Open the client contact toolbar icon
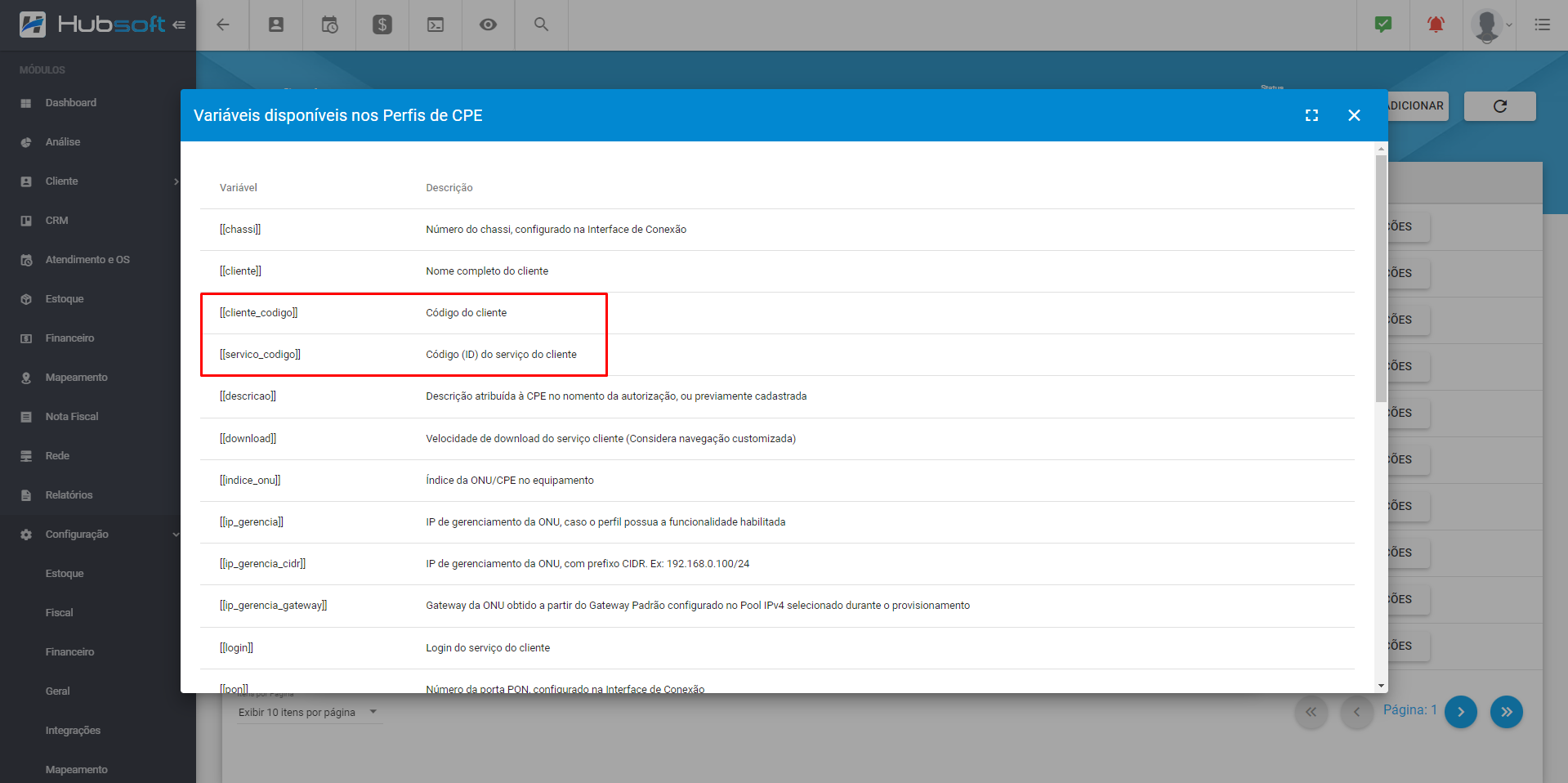1568x783 pixels. (x=276, y=25)
